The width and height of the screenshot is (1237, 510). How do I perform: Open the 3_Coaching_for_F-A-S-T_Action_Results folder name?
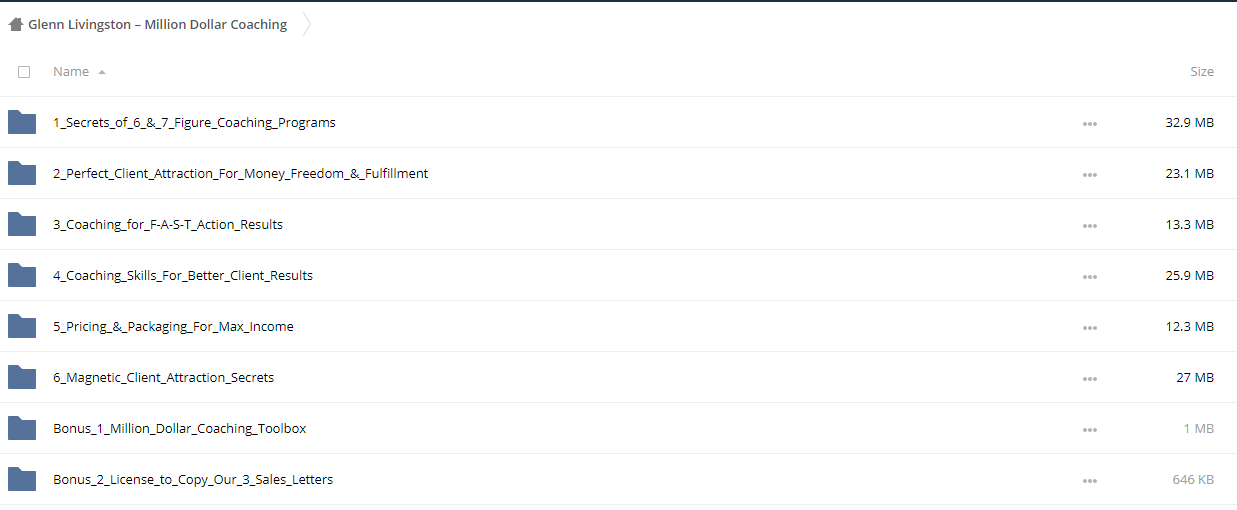[168, 225]
